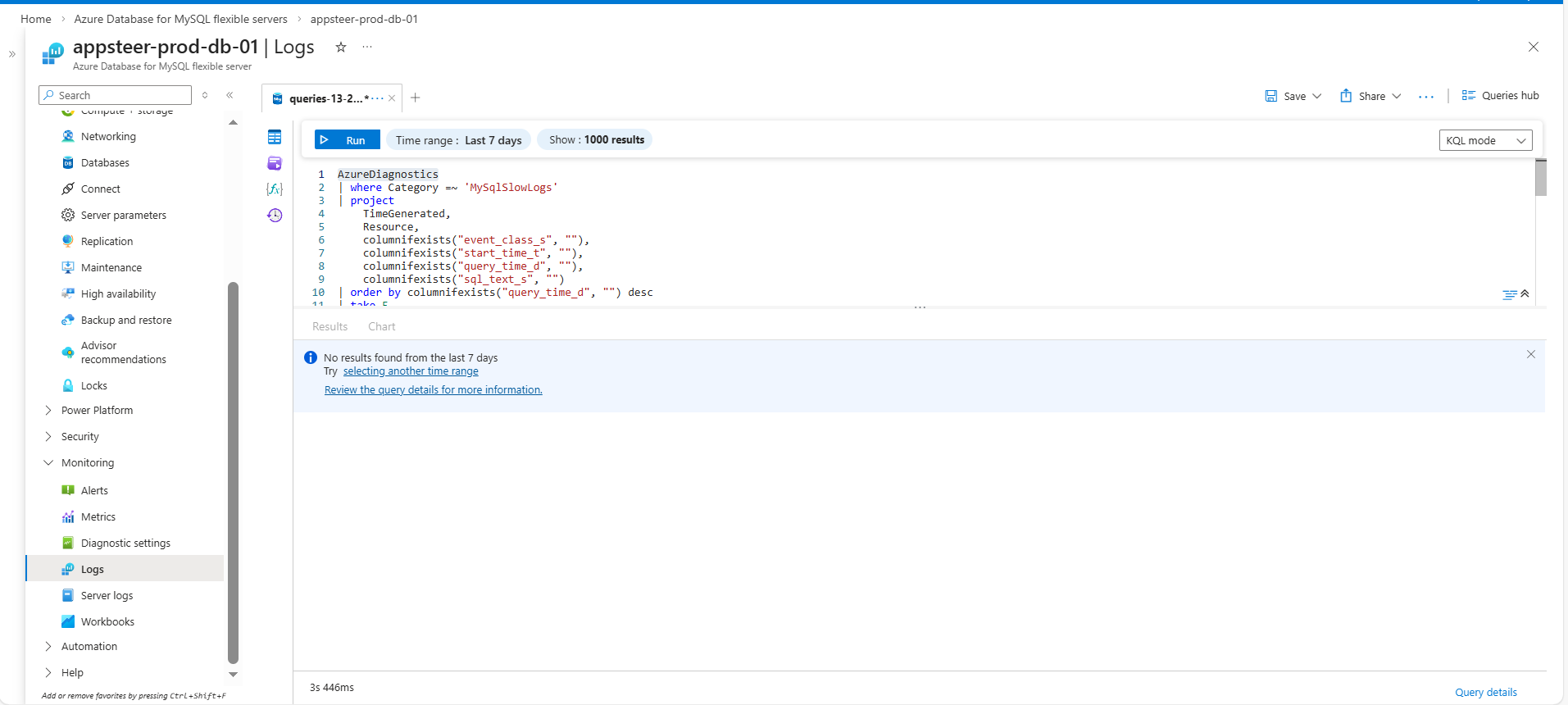
Task: Click the sidebar vertical scrollbar thumb
Action: coord(233,472)
